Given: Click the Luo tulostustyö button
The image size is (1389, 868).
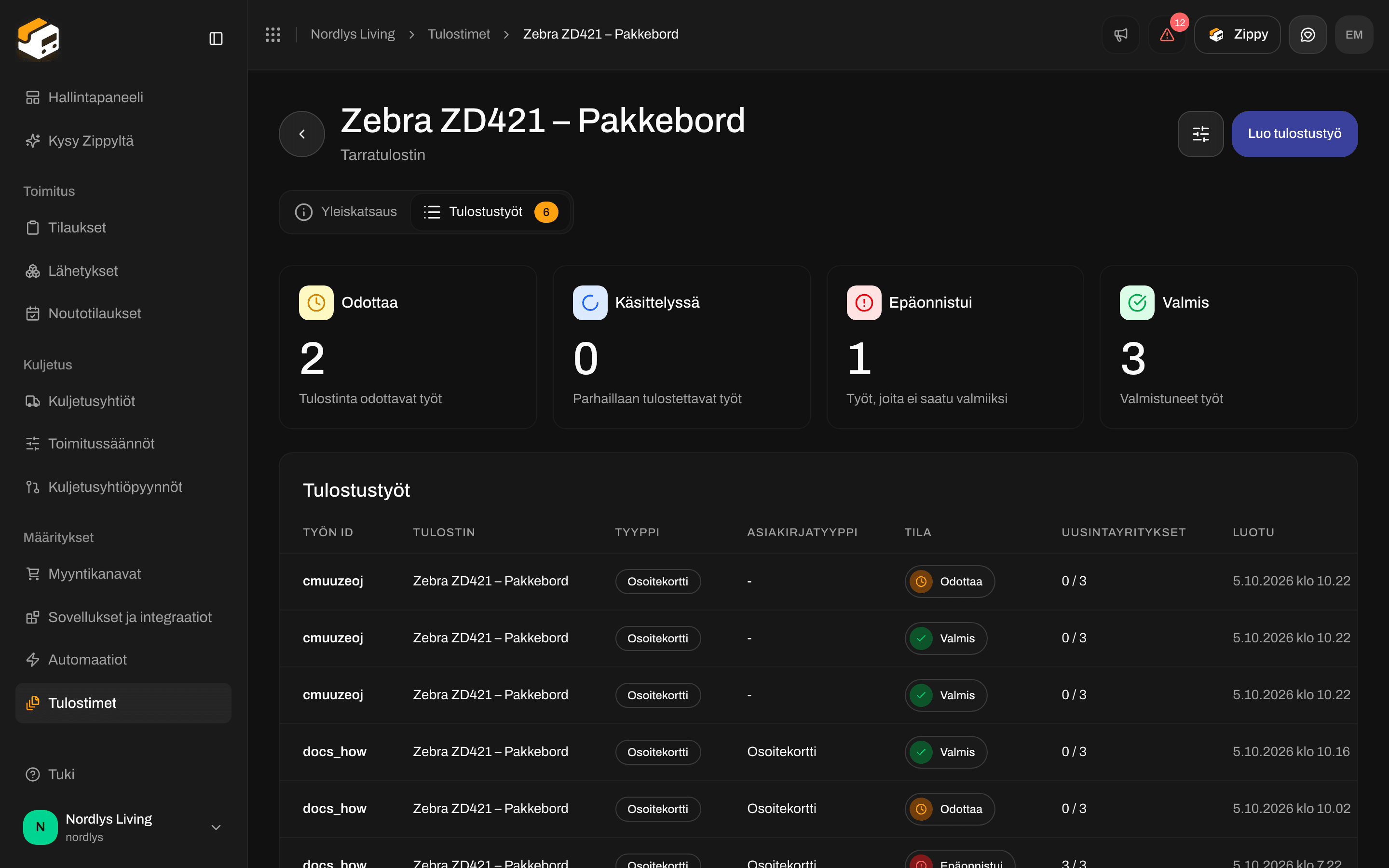Looking at the screenshot, I should pos(1294,134).
